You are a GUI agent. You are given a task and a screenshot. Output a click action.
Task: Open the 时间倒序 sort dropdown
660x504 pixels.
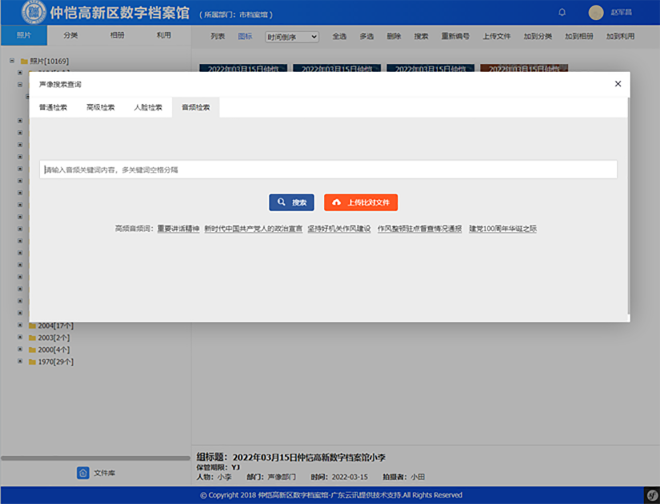point(291,36)
